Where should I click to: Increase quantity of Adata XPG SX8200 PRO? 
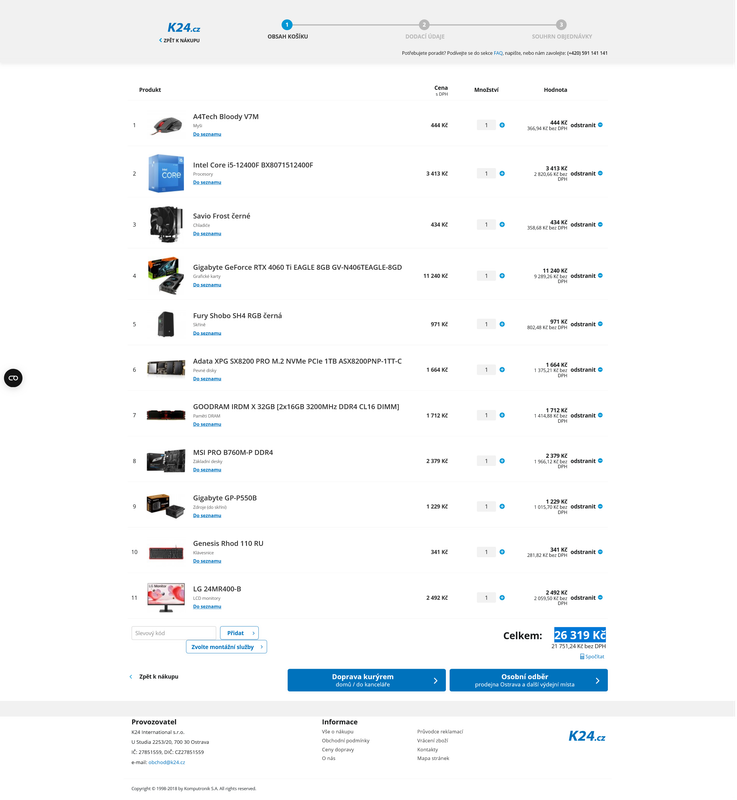[503, 370]
